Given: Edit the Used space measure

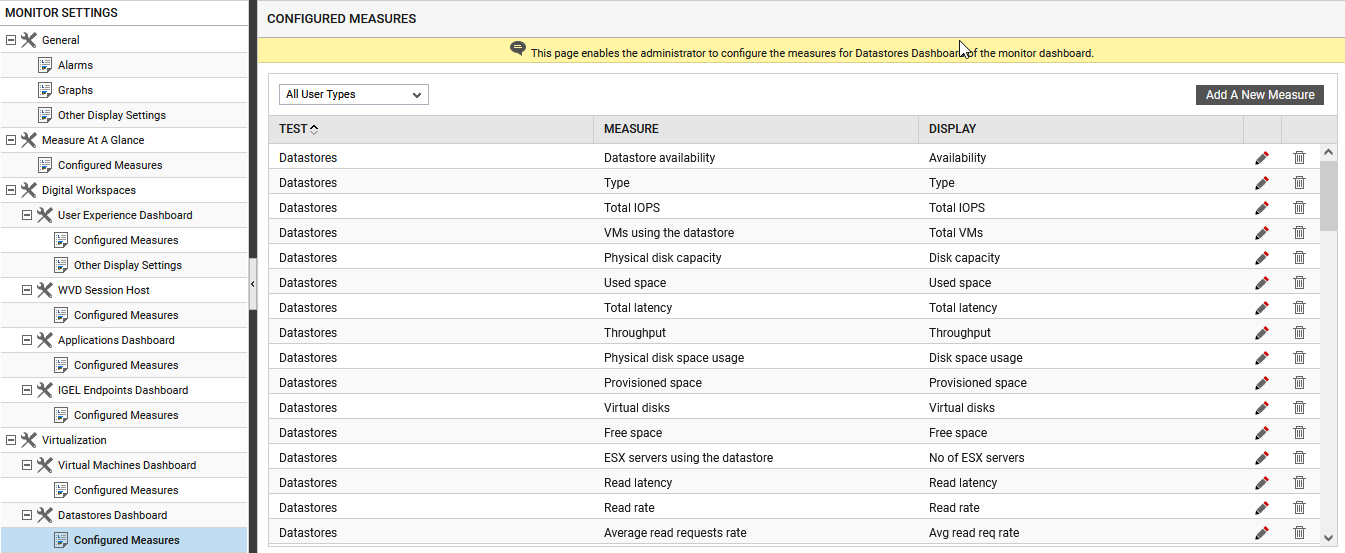Looking at the screenshot, I should pyautogui.click(x=1262, y=283).
